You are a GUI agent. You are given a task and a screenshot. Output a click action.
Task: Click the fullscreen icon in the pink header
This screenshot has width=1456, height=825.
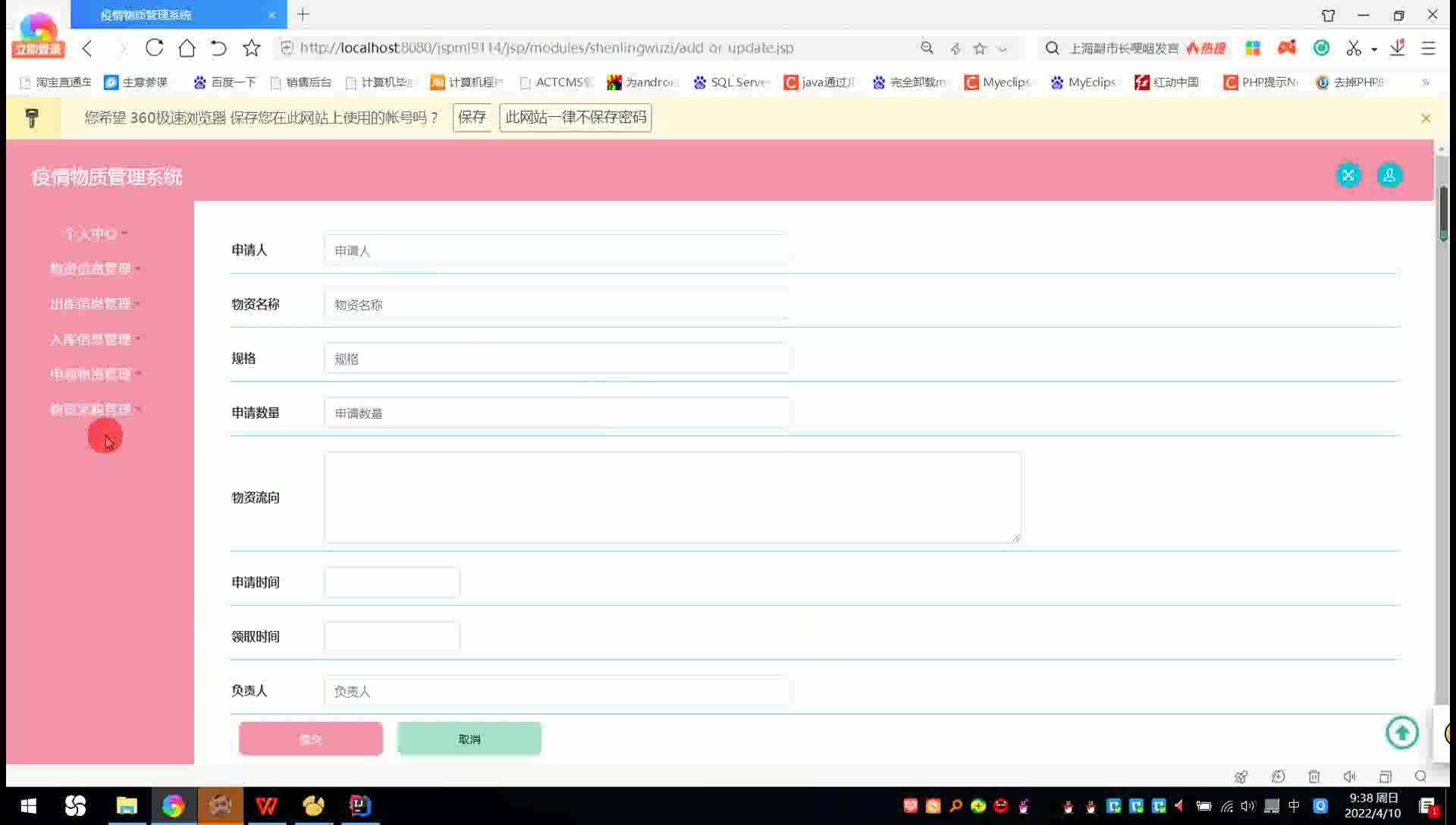pyautogui.click(x=1348, y=176)
